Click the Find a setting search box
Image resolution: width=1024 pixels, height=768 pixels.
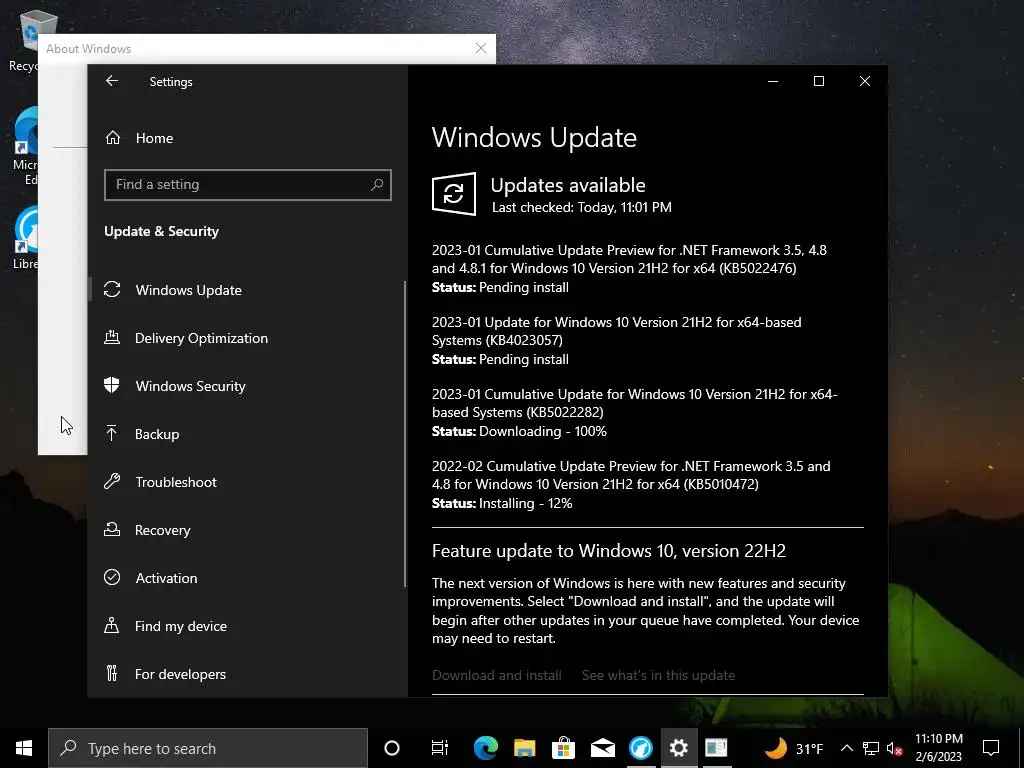tap(248, 185)
